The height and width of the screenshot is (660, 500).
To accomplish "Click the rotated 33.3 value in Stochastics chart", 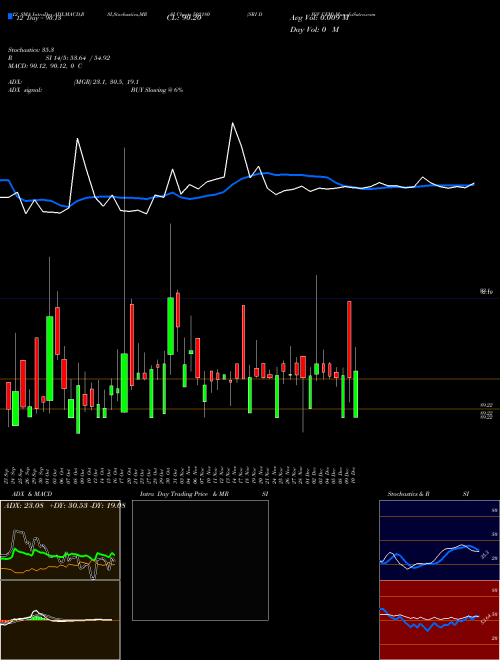I will (484, 554).
